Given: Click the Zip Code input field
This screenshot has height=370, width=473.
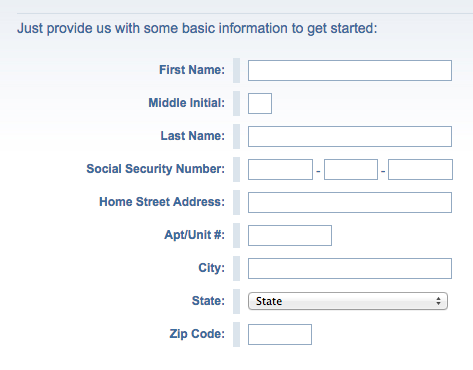Looking at the screenshot, I should click(280, 334).
